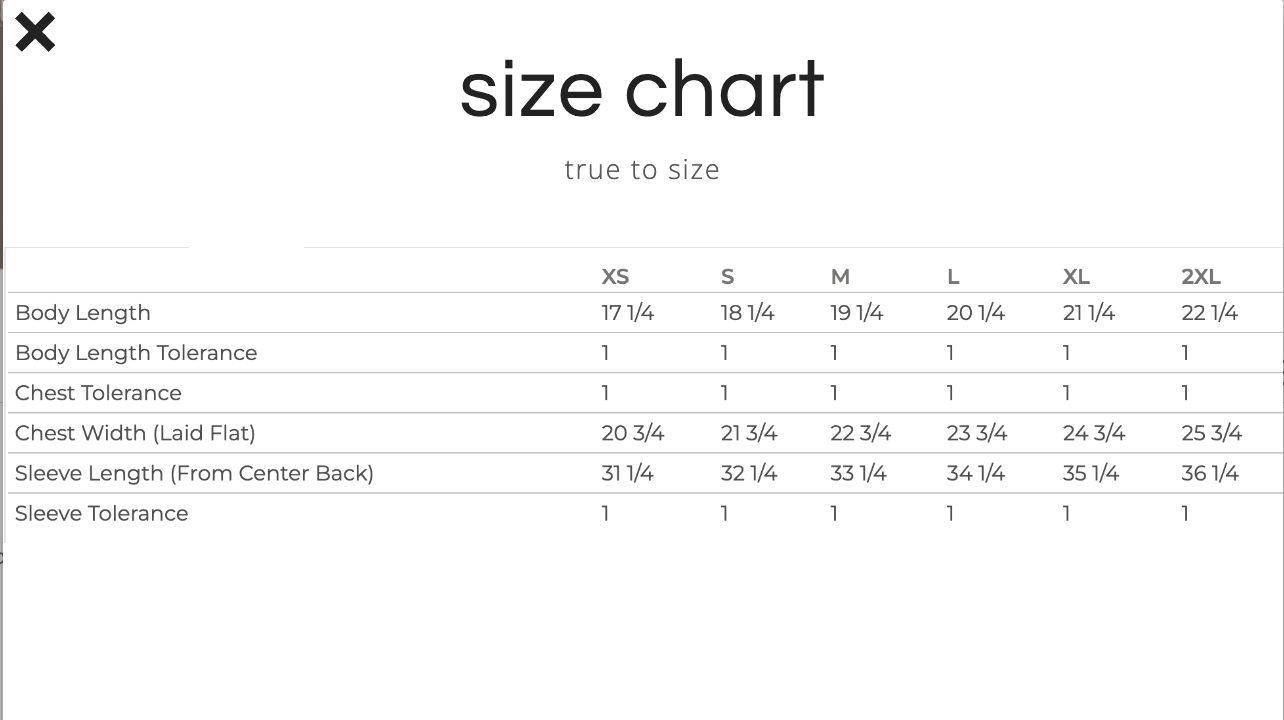The height and width of the screenshot is (720, 1284).
Task: Click the Chest Tolerance row label
Action: (98, 393)
